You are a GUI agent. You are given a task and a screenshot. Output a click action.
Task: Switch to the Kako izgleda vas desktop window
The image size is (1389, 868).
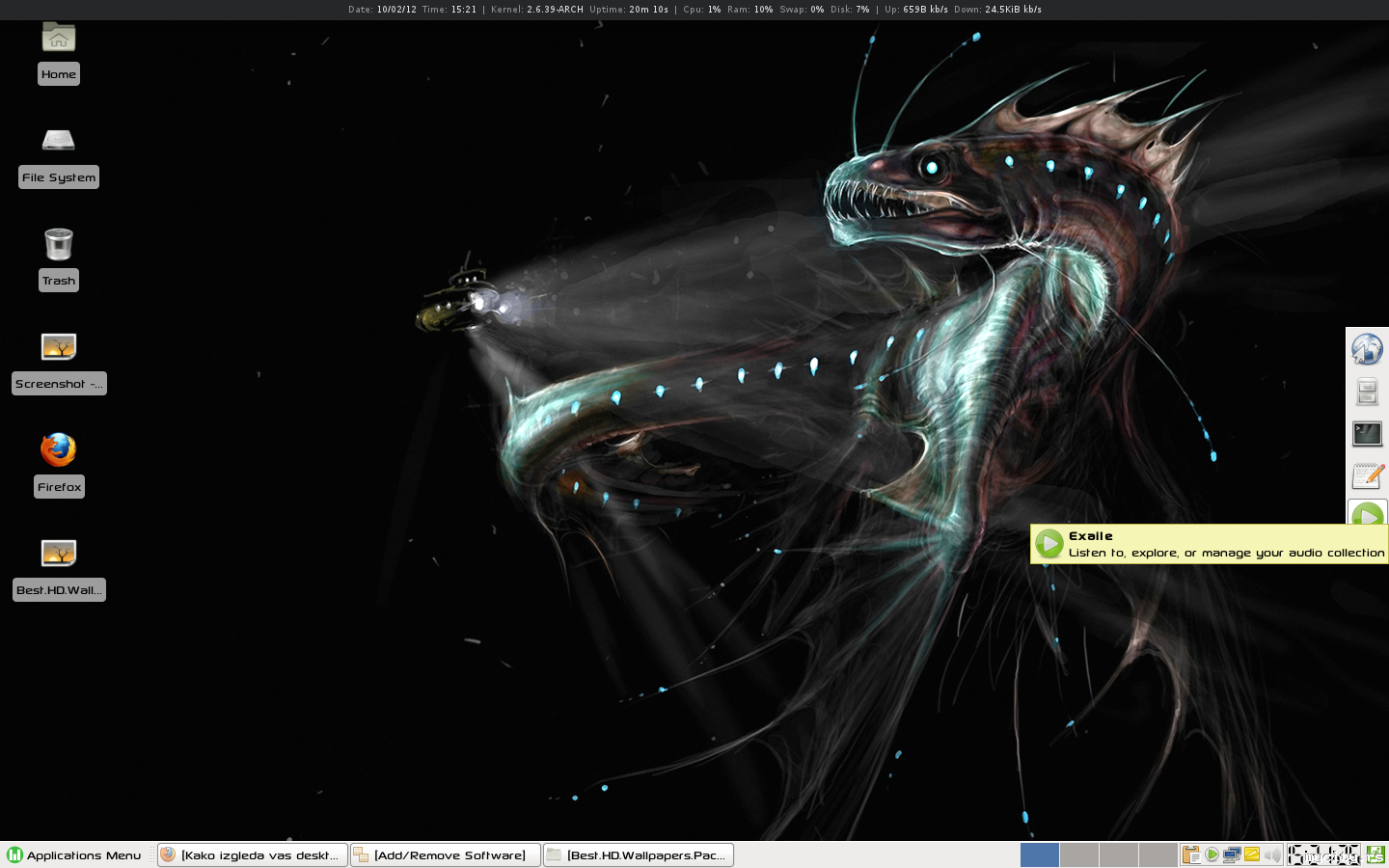pos(252,855)
